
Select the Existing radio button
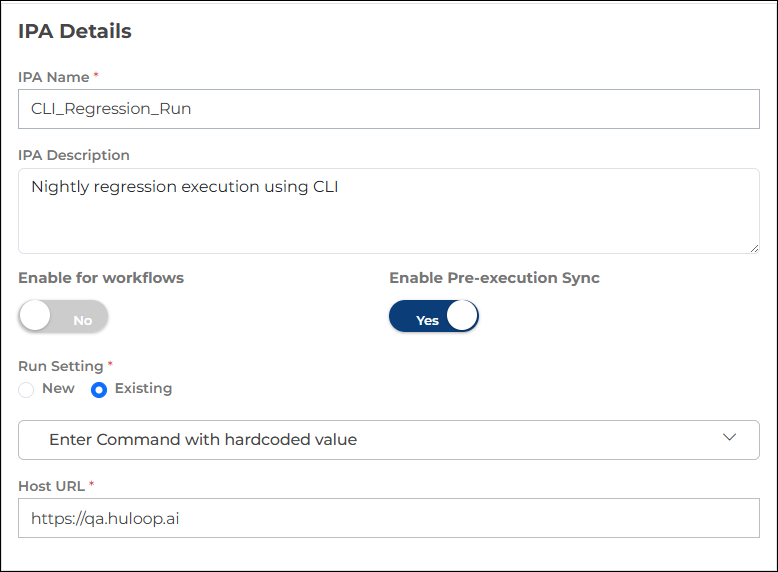[x=99, y=390]
